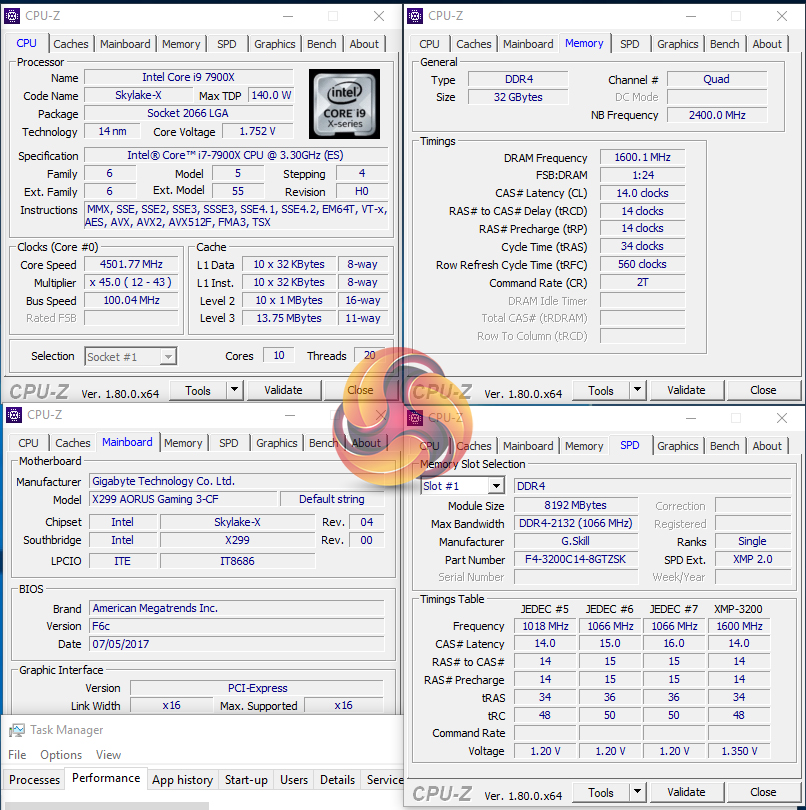Open Start-up tab in Task Manager

246,780
